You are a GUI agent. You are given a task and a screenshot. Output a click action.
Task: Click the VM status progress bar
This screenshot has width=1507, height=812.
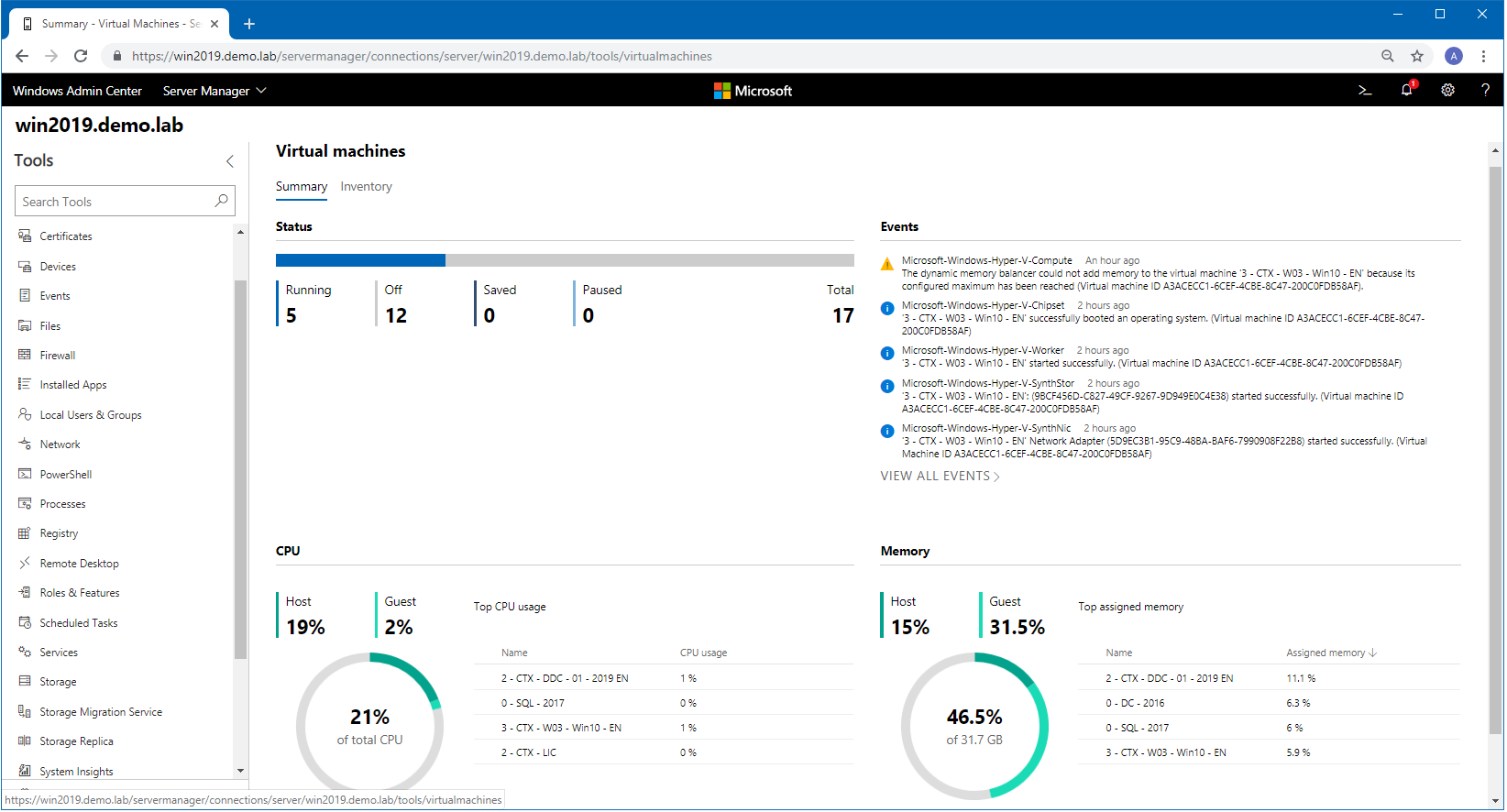(565, 260)
